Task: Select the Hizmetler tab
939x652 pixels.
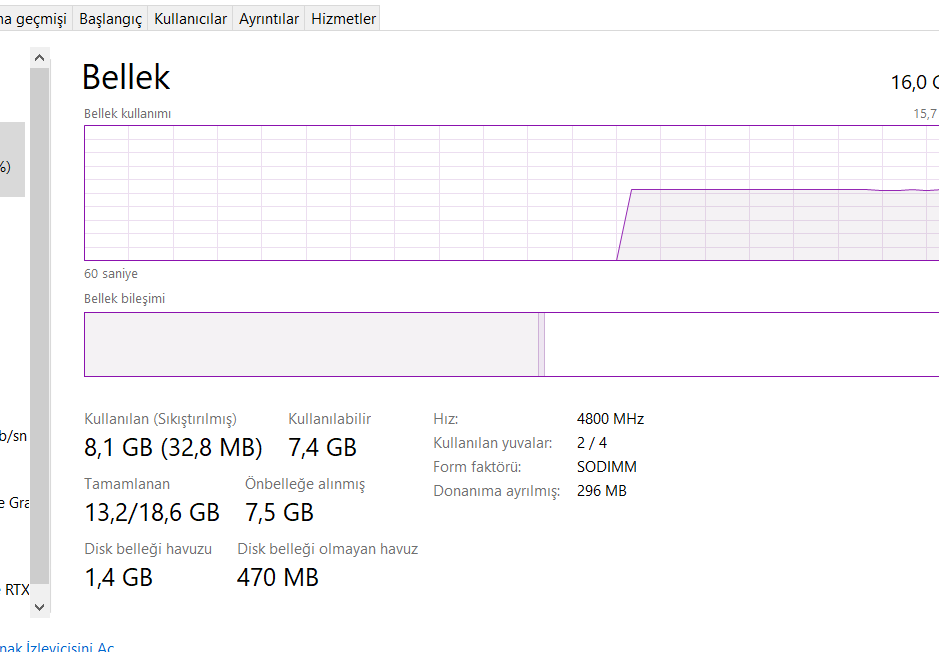Action: [343, 19]
